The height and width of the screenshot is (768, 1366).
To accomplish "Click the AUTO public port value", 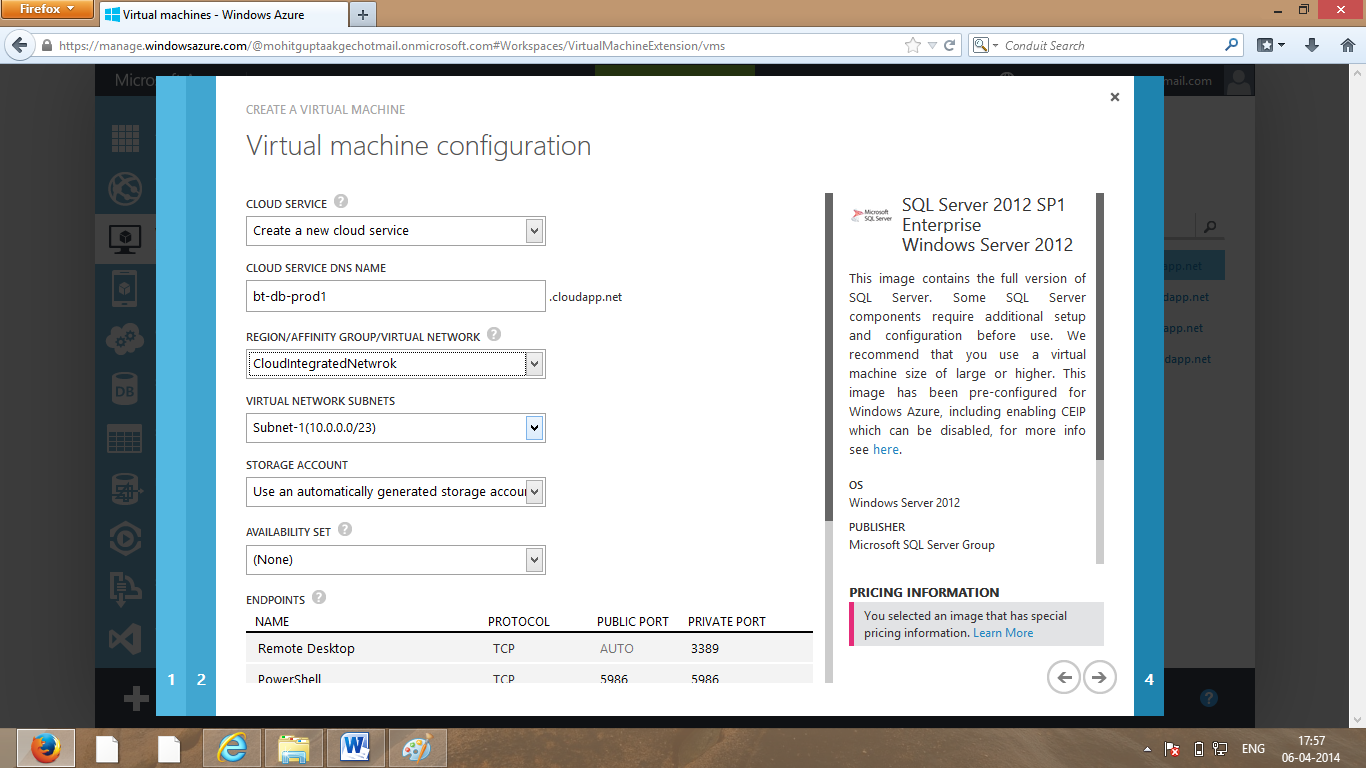I will (617, 649).
